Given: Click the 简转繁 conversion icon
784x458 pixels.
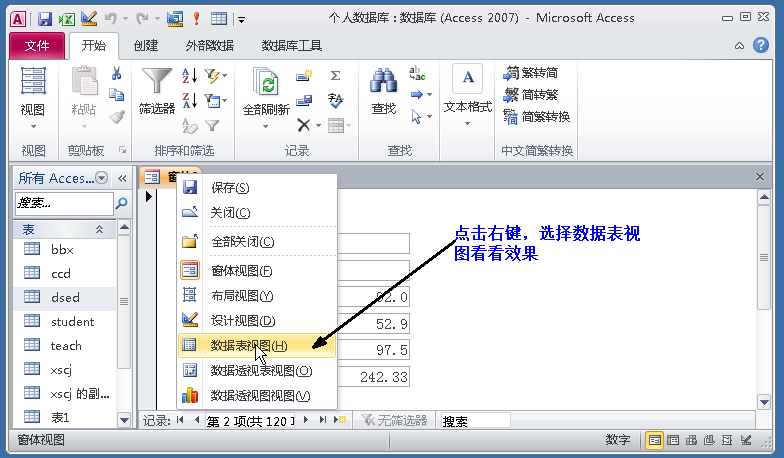Looking at the screenshot, I should pyautogui.click(x=531, y=94).
